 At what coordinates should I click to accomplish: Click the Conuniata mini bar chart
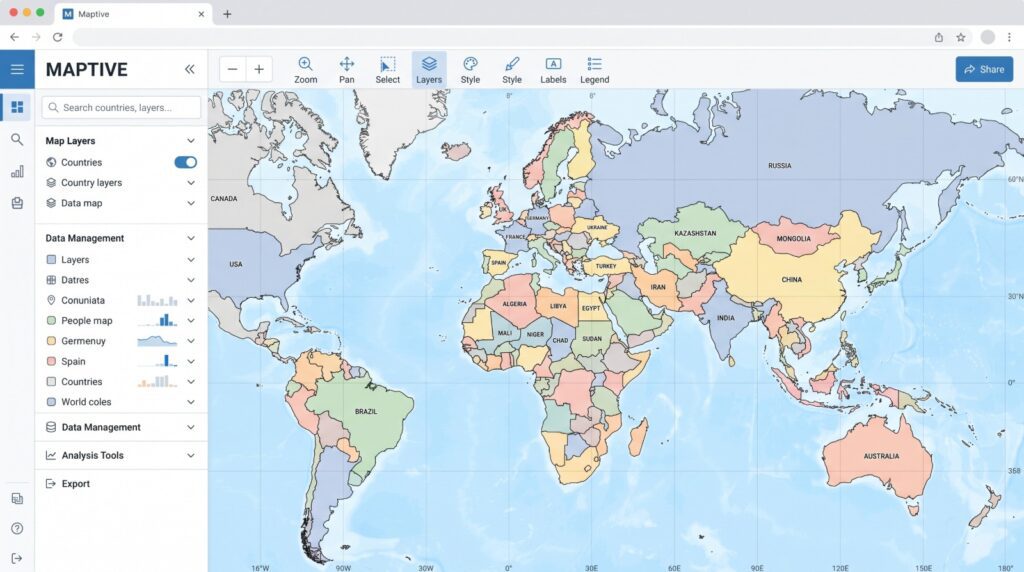[x=157, y=300]
